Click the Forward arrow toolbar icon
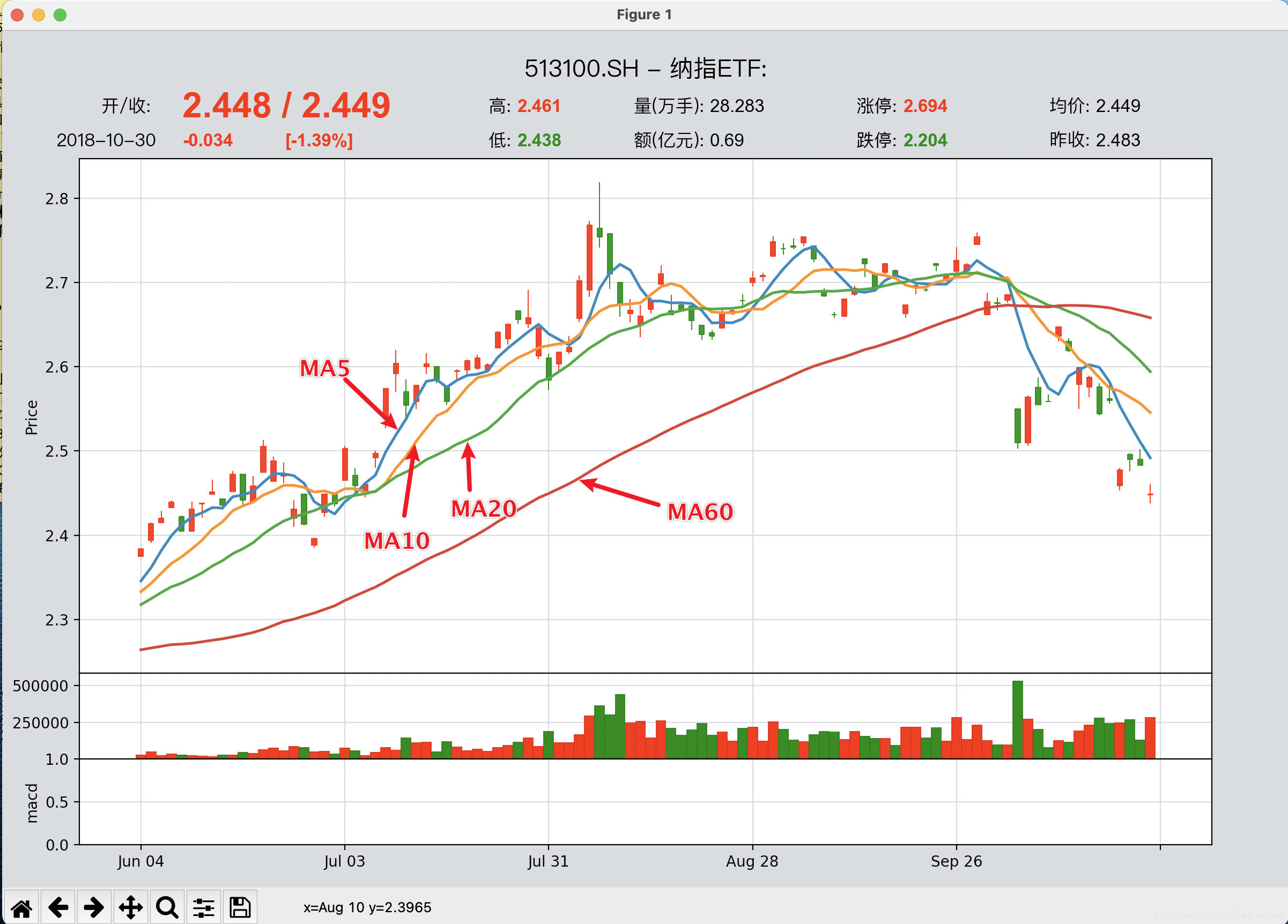1288x924 pixels. tap(94, 907)
